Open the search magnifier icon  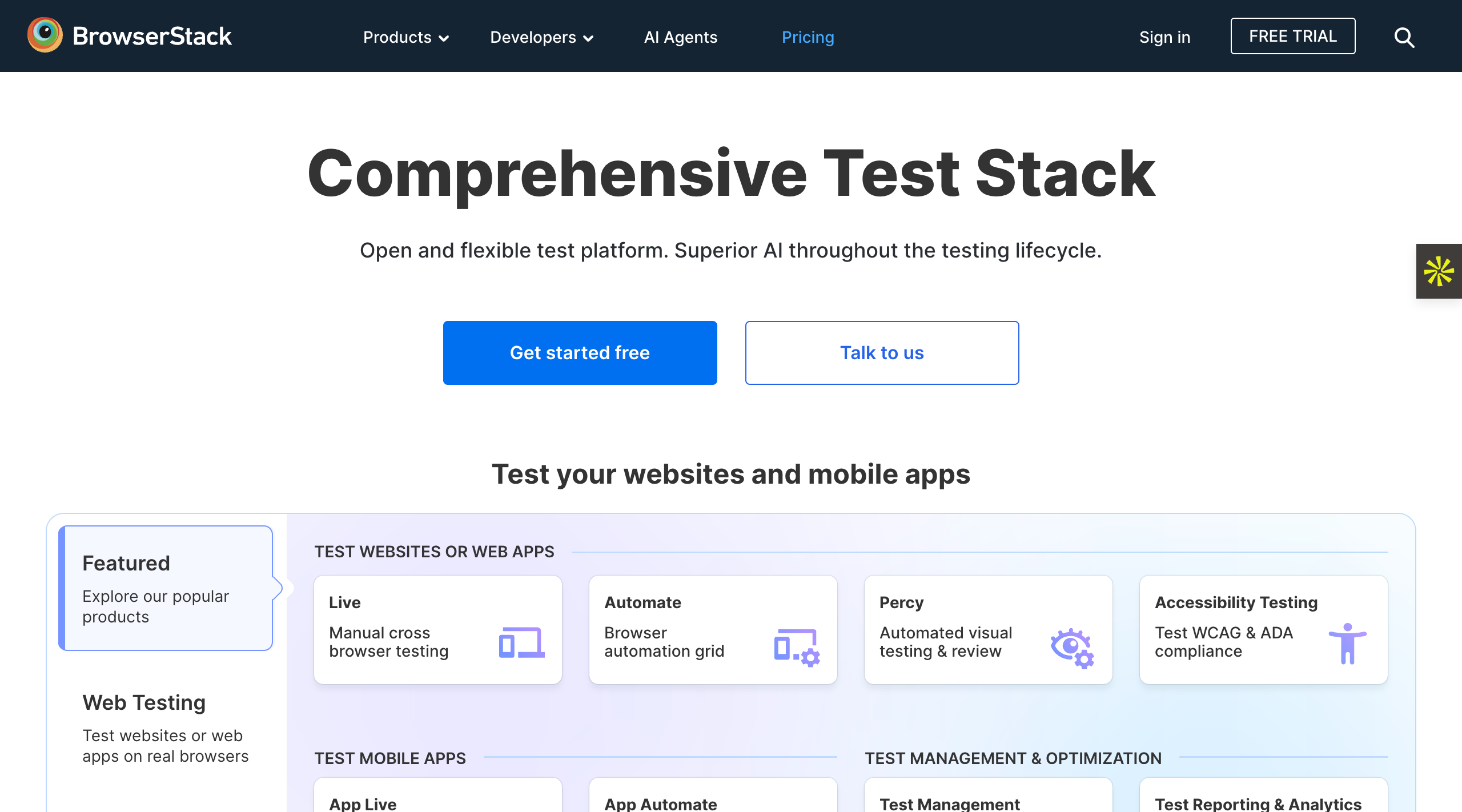click(x=1404, y=38)
